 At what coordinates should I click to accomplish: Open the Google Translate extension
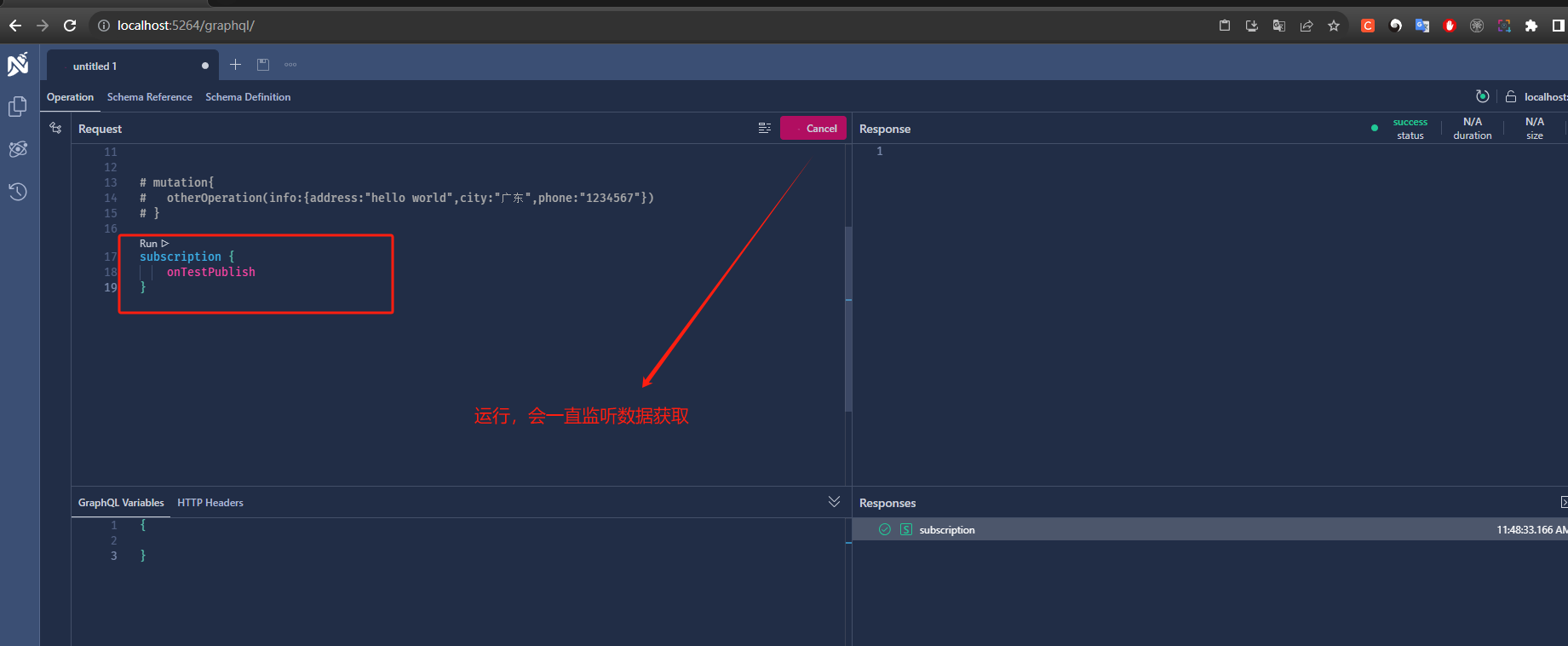[x=1422, y=26]
